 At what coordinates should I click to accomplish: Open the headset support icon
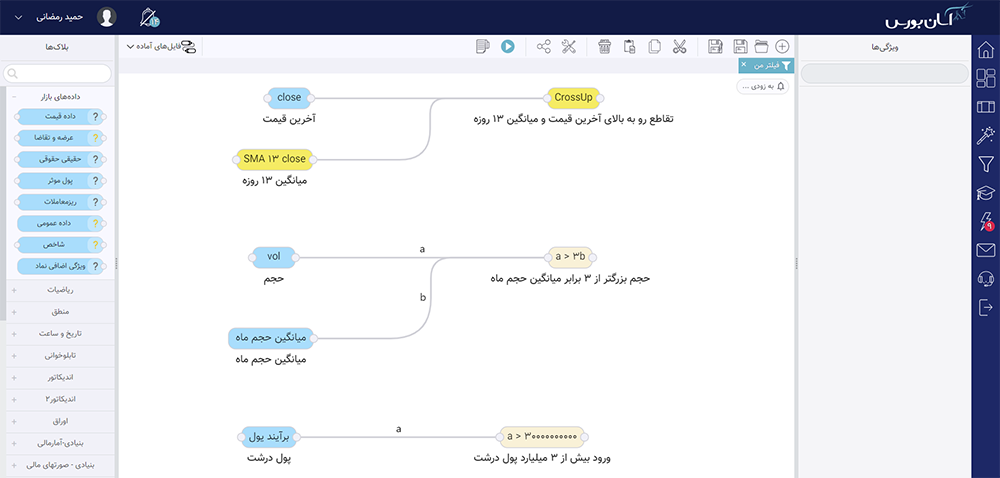pyautogui.click(x=985, y=279)
